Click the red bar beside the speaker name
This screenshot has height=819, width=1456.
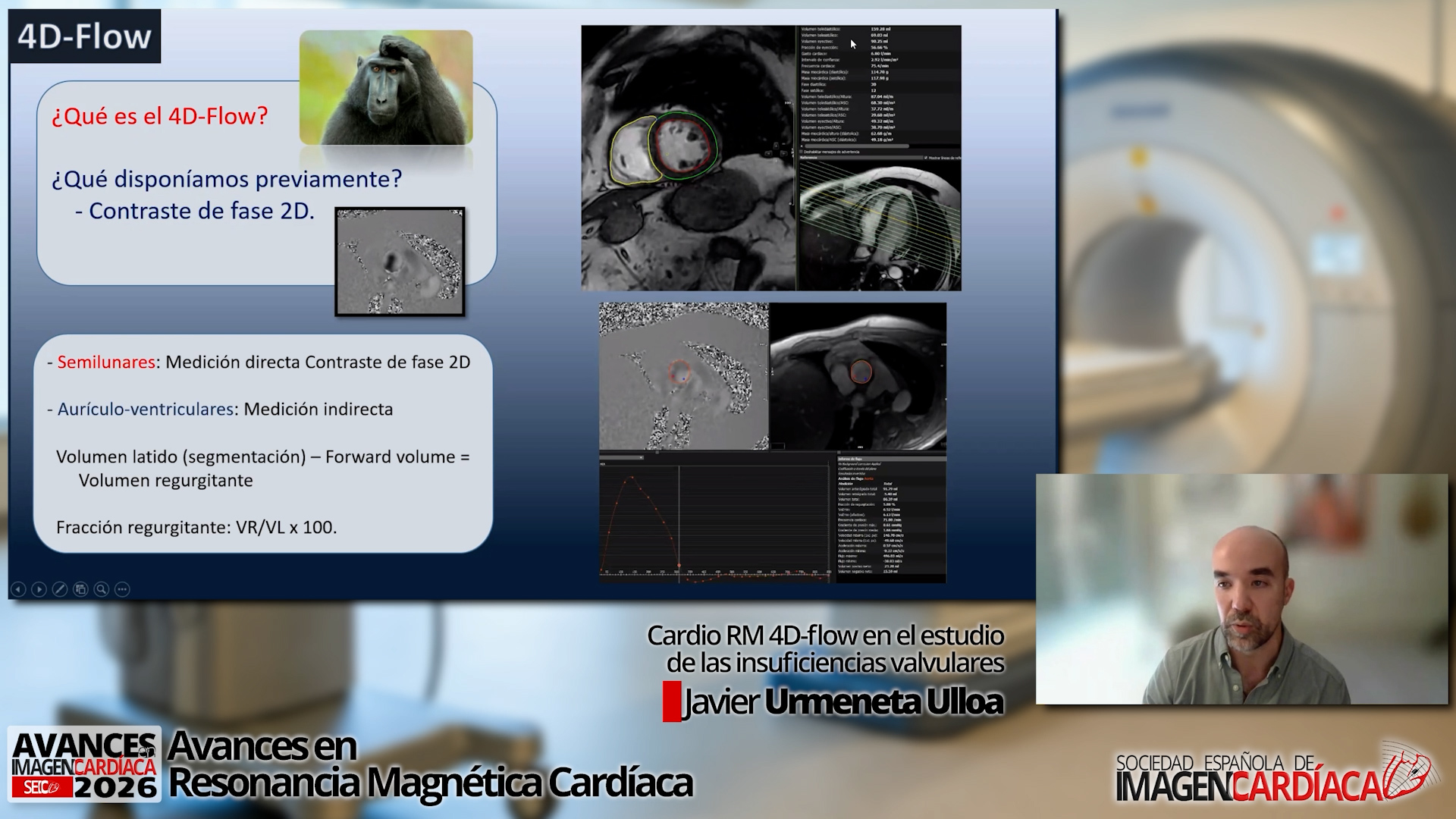pos(672,701)
